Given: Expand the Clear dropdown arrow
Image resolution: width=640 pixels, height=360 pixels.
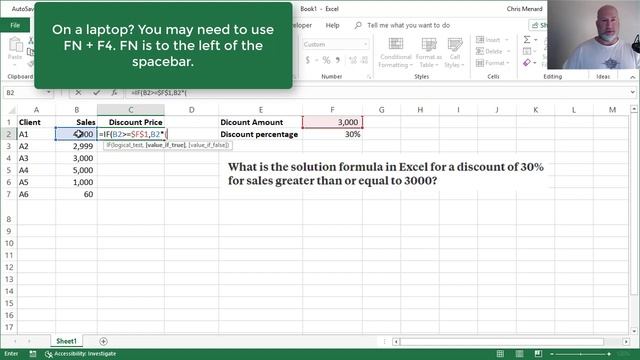Looking at the screenshot, I should click(x=535, y=63).
